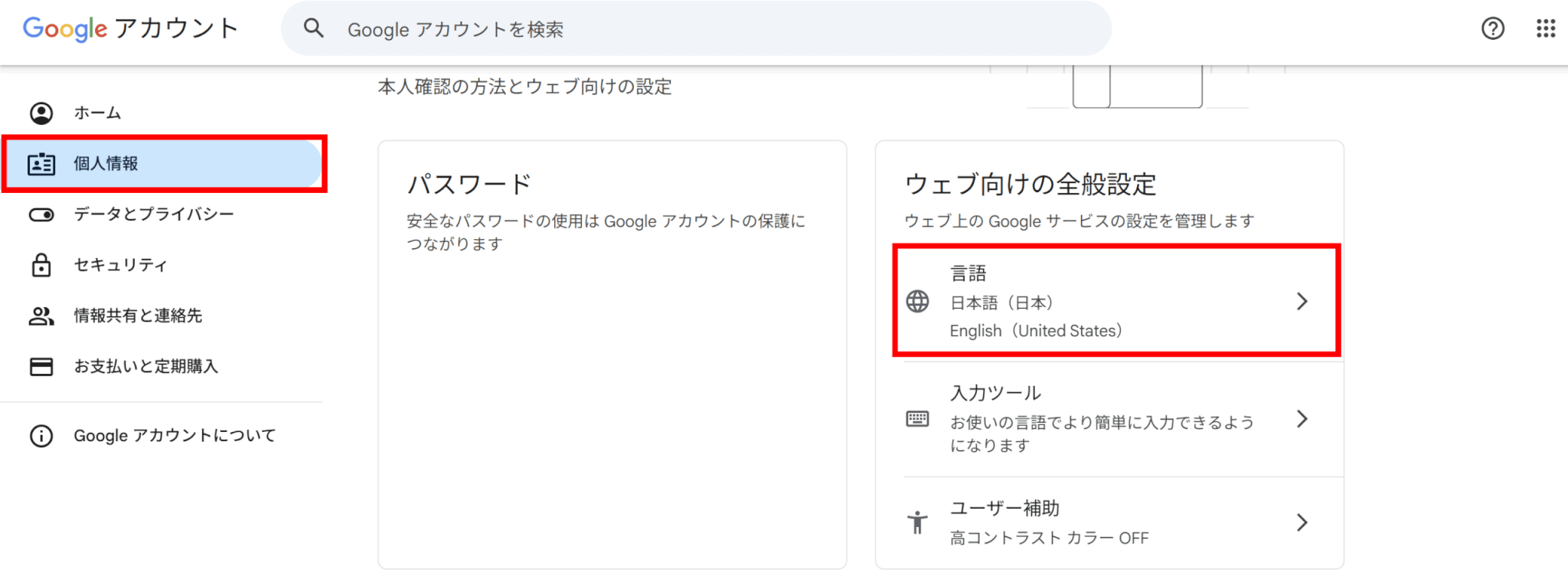
Task: Click the search magnifier icon
Action: (314, 29)
